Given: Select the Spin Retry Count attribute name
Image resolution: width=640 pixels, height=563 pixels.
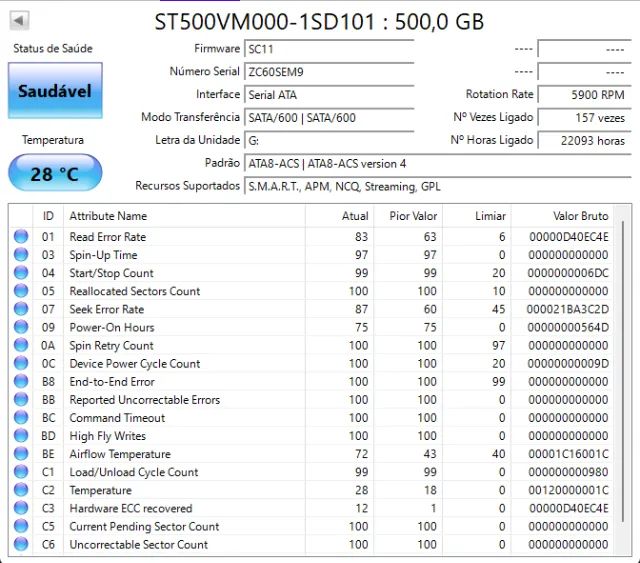Looking at the screenshot, I should click(111, 345).
